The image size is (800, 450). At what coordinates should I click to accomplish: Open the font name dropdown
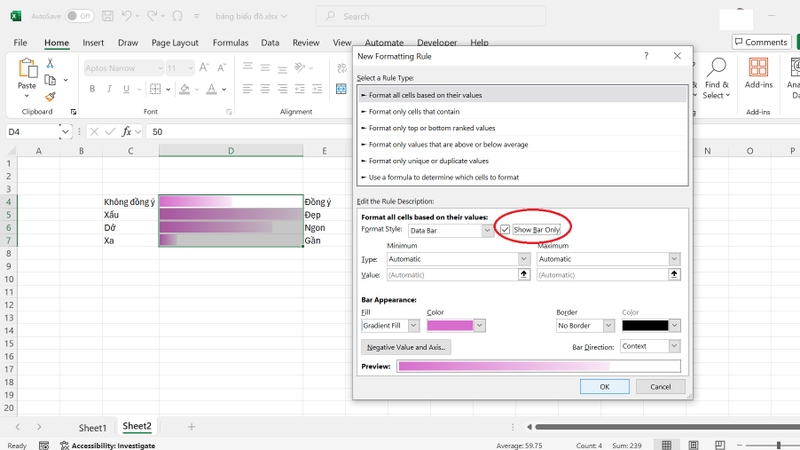(x=160, y=68)
